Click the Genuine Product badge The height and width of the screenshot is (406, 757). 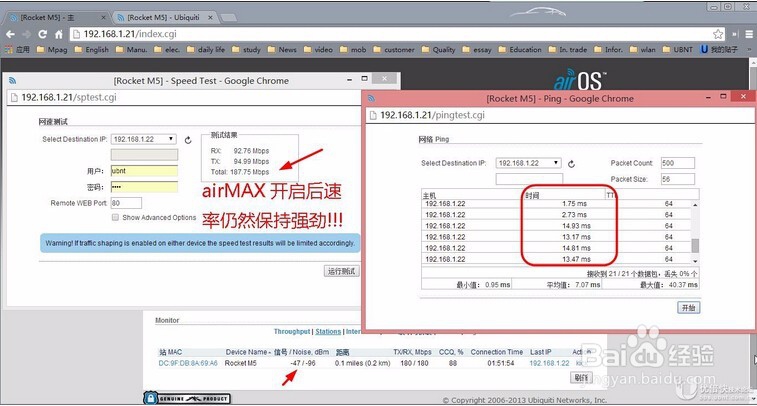[187, 398]
